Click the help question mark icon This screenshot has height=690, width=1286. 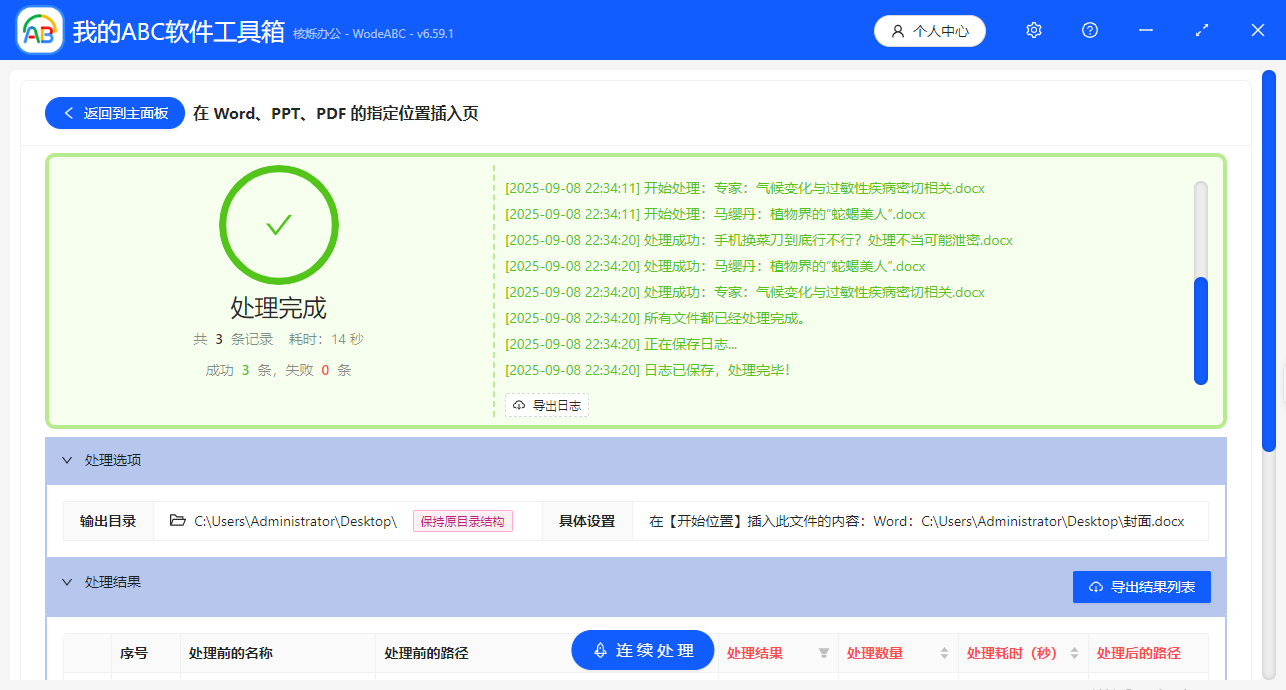1089,30
